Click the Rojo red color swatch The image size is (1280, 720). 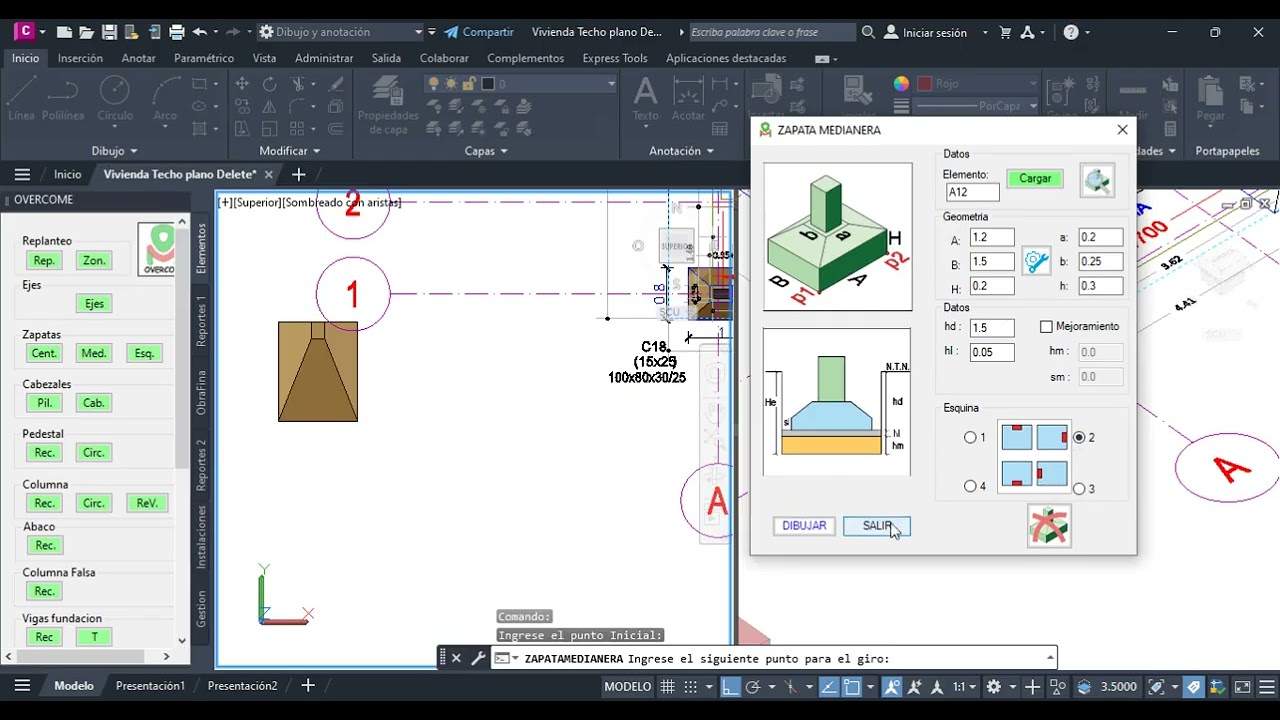coord(925,84)
